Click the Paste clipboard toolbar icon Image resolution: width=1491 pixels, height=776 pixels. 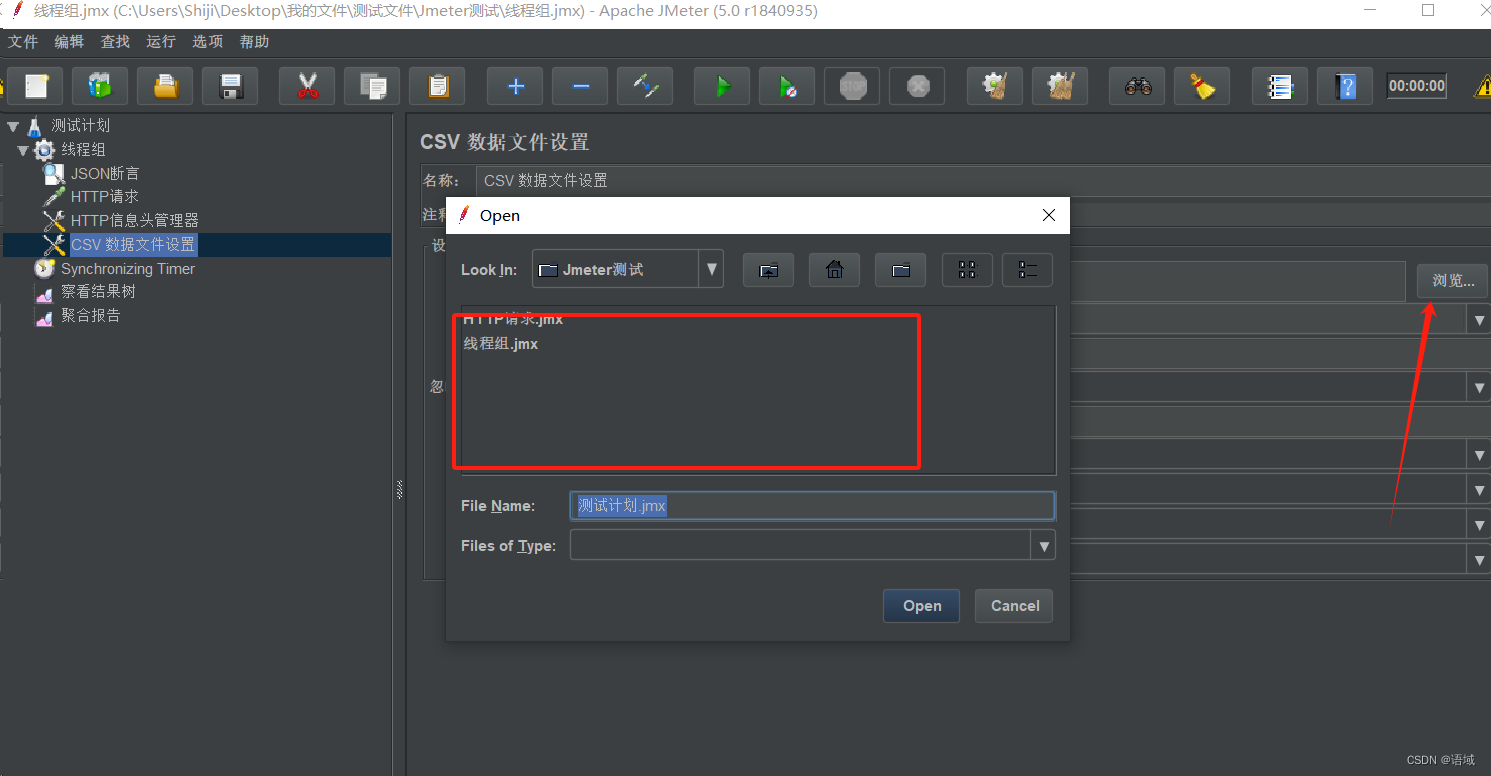pyautogui.click(x=437, y=86)
